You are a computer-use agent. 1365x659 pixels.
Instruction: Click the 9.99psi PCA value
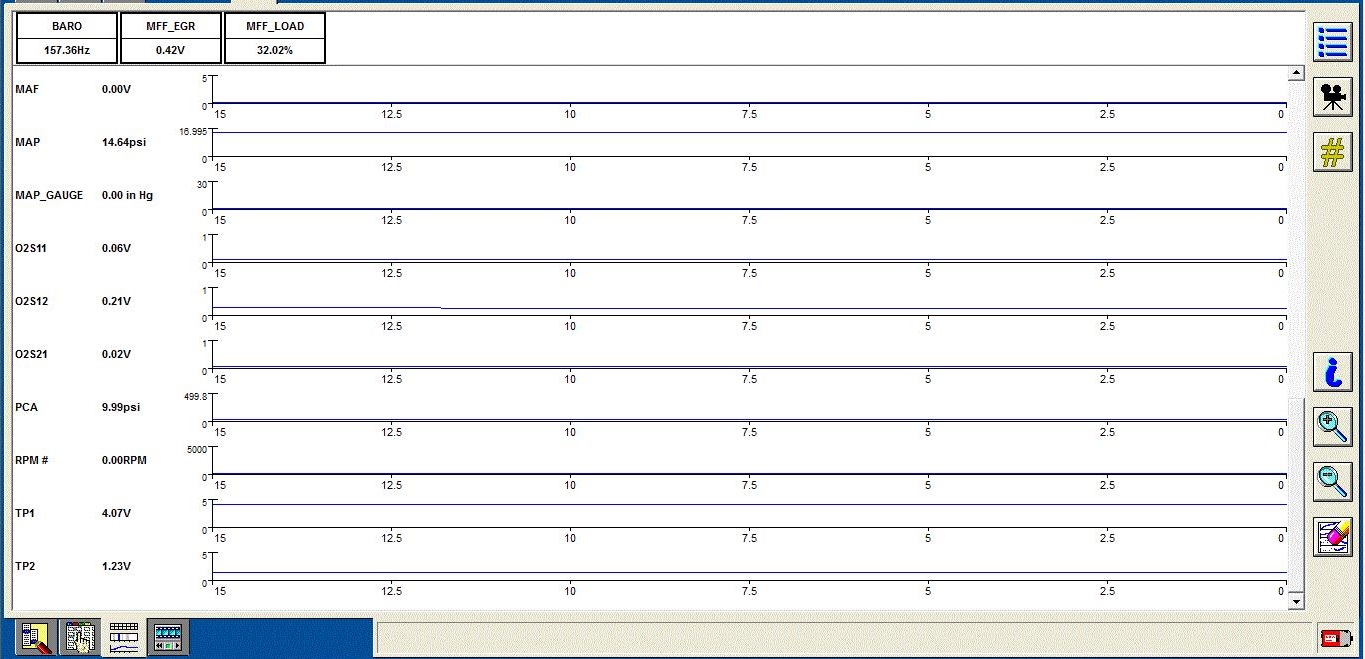point(121,407)
